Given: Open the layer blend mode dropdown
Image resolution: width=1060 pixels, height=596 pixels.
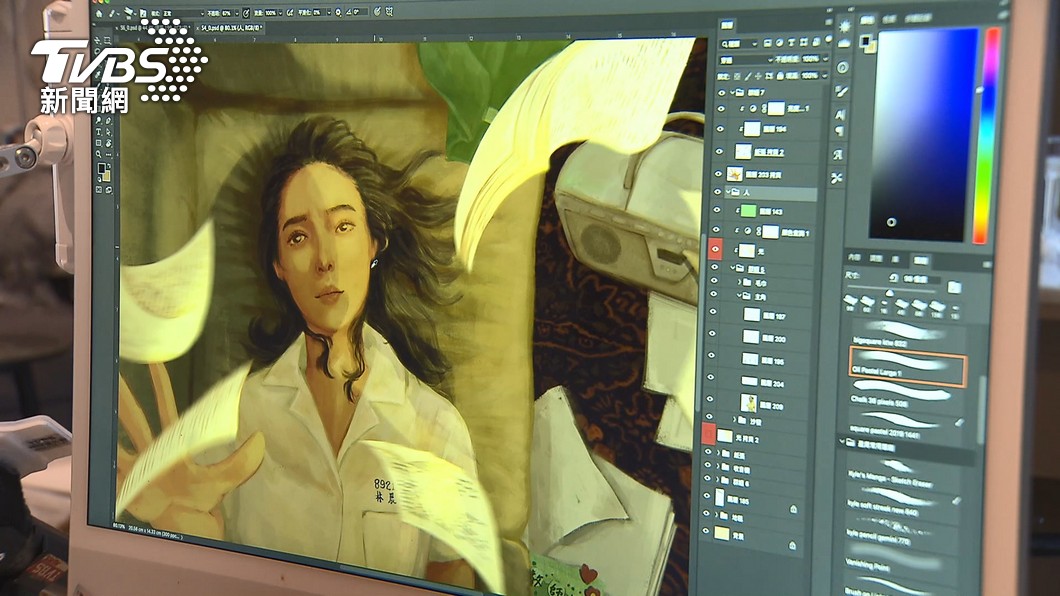Looking at the screenshot, I should pos(744,59).
